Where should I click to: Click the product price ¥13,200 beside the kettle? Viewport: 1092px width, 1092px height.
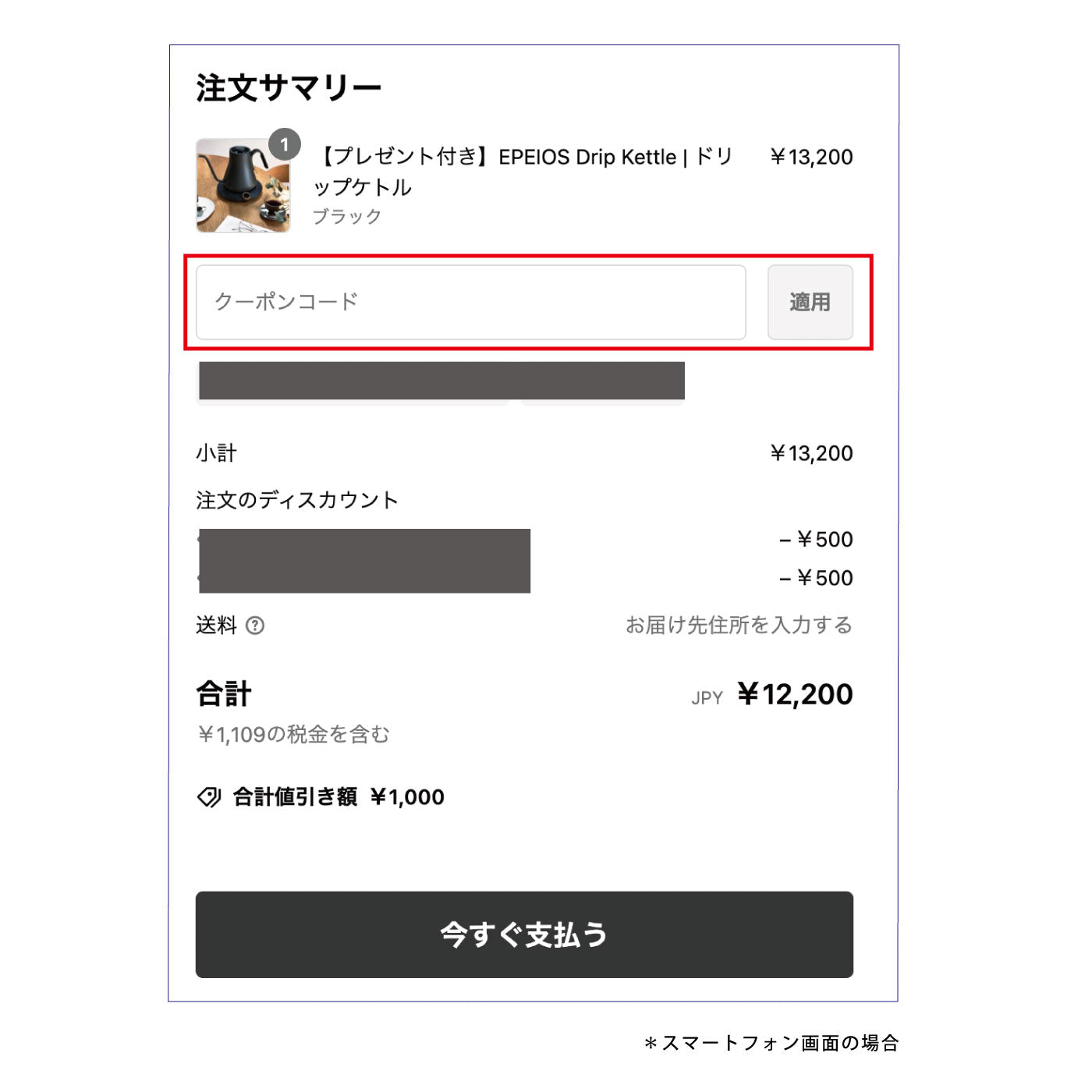coord(811,158)
